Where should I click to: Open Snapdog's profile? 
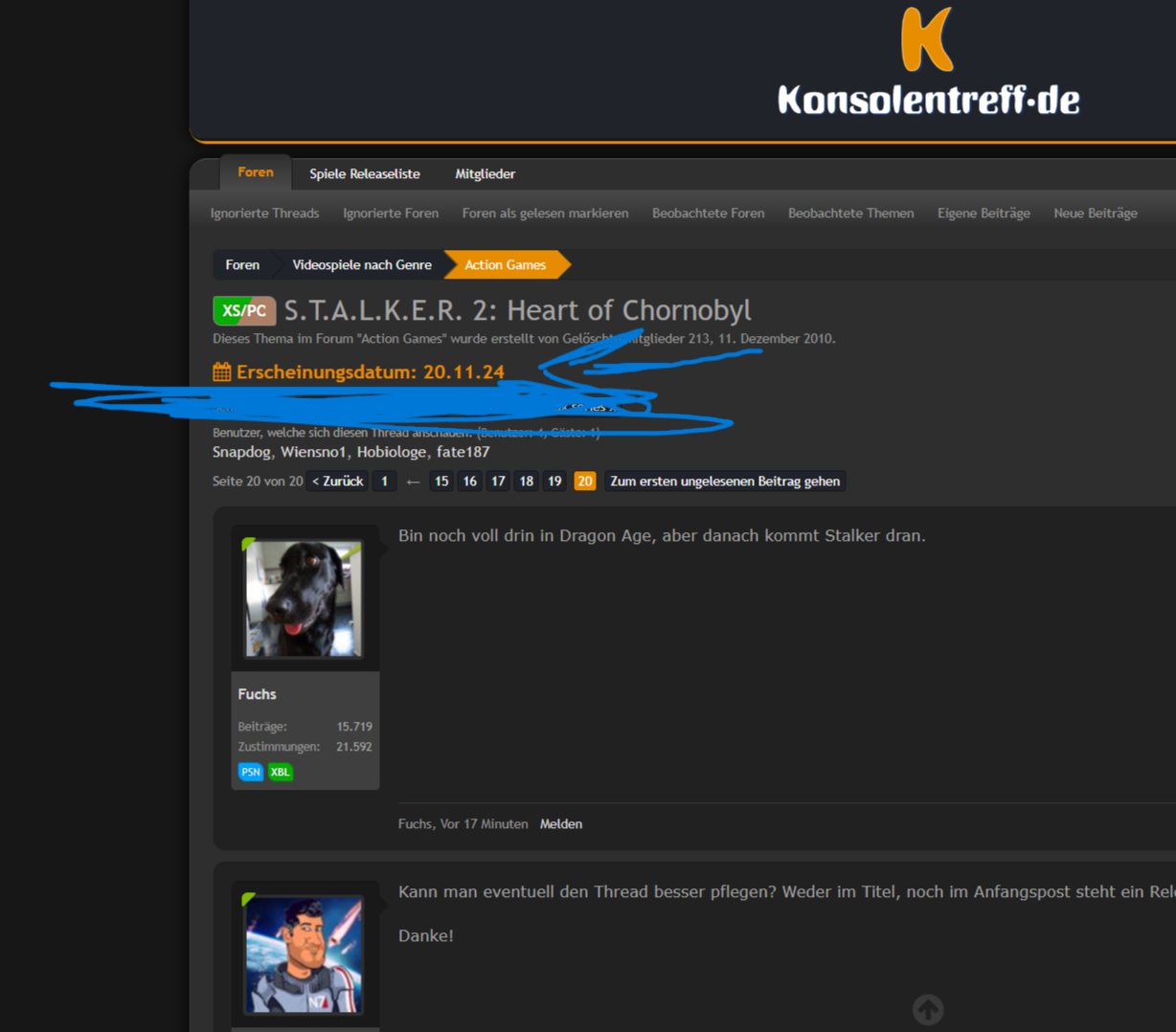point(241,452)
